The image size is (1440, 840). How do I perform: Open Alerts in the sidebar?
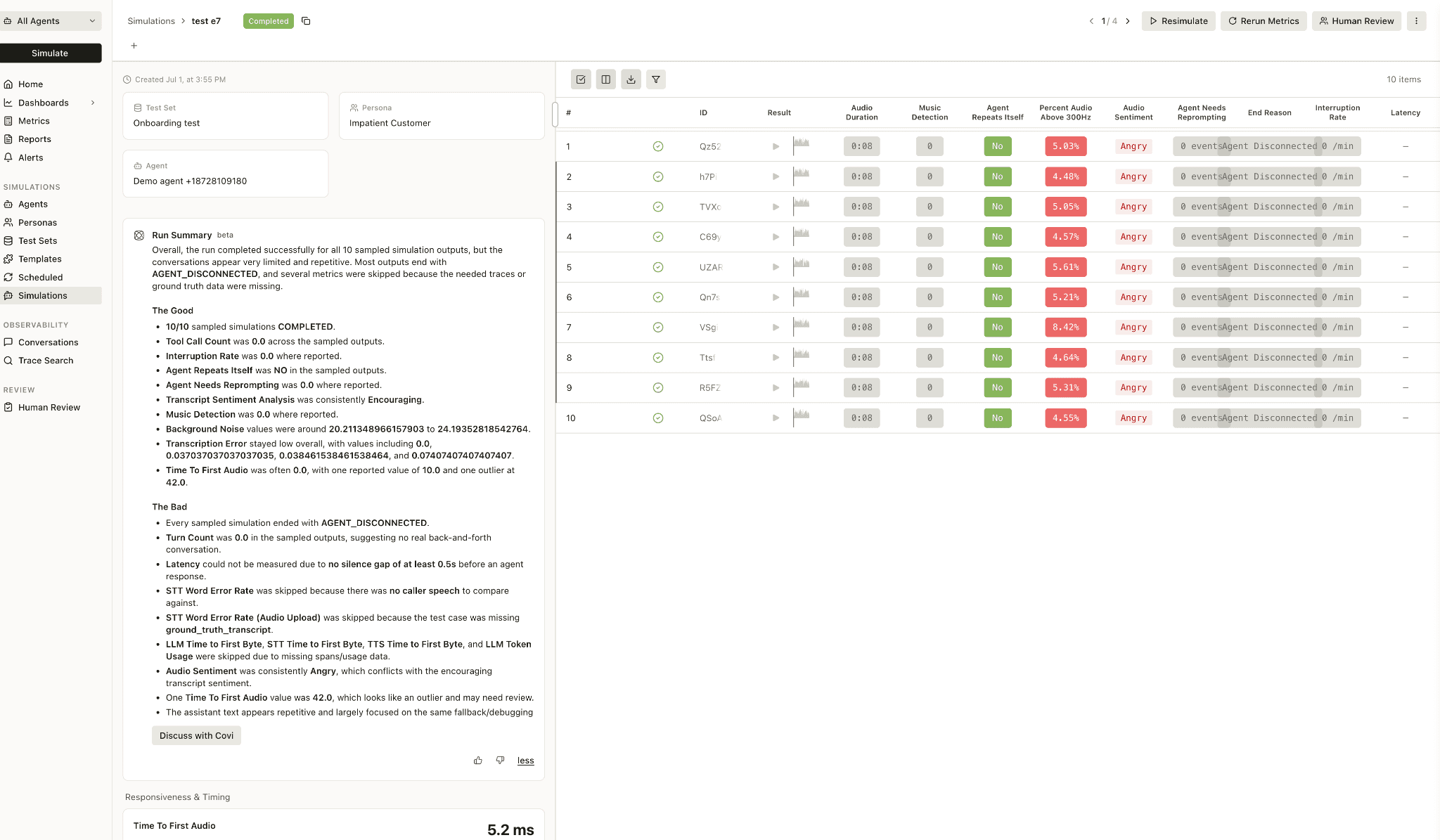(31, 157)
